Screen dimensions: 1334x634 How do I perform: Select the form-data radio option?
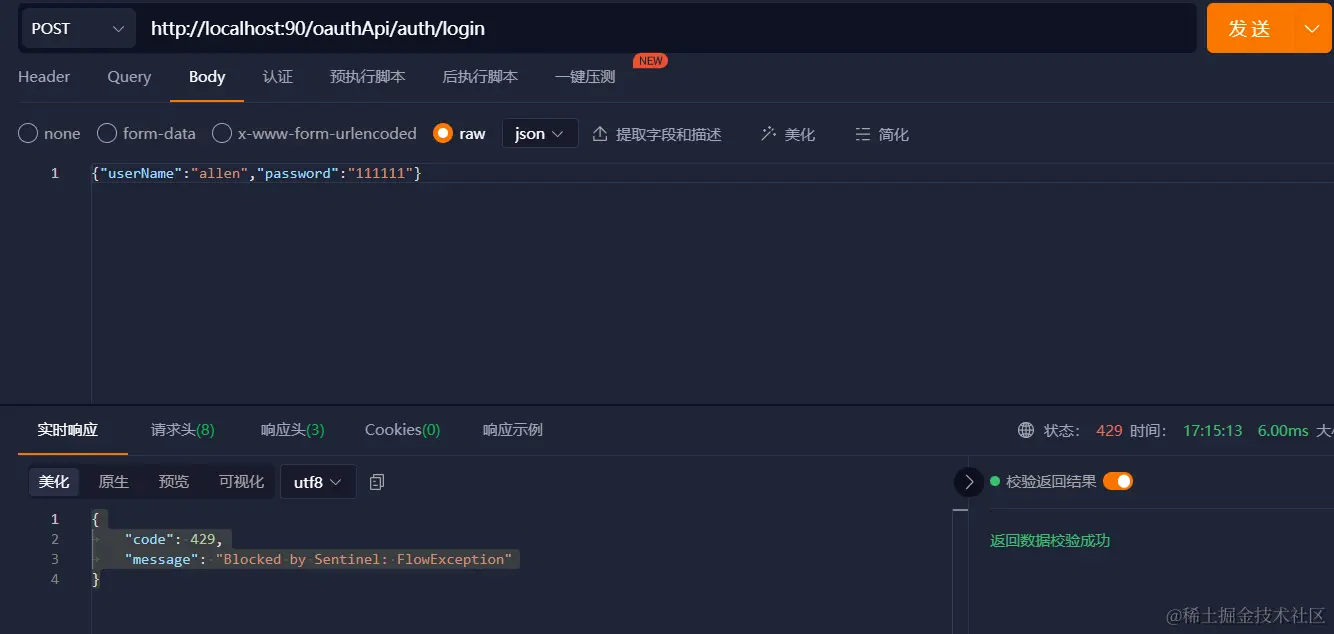coord(107,133)
